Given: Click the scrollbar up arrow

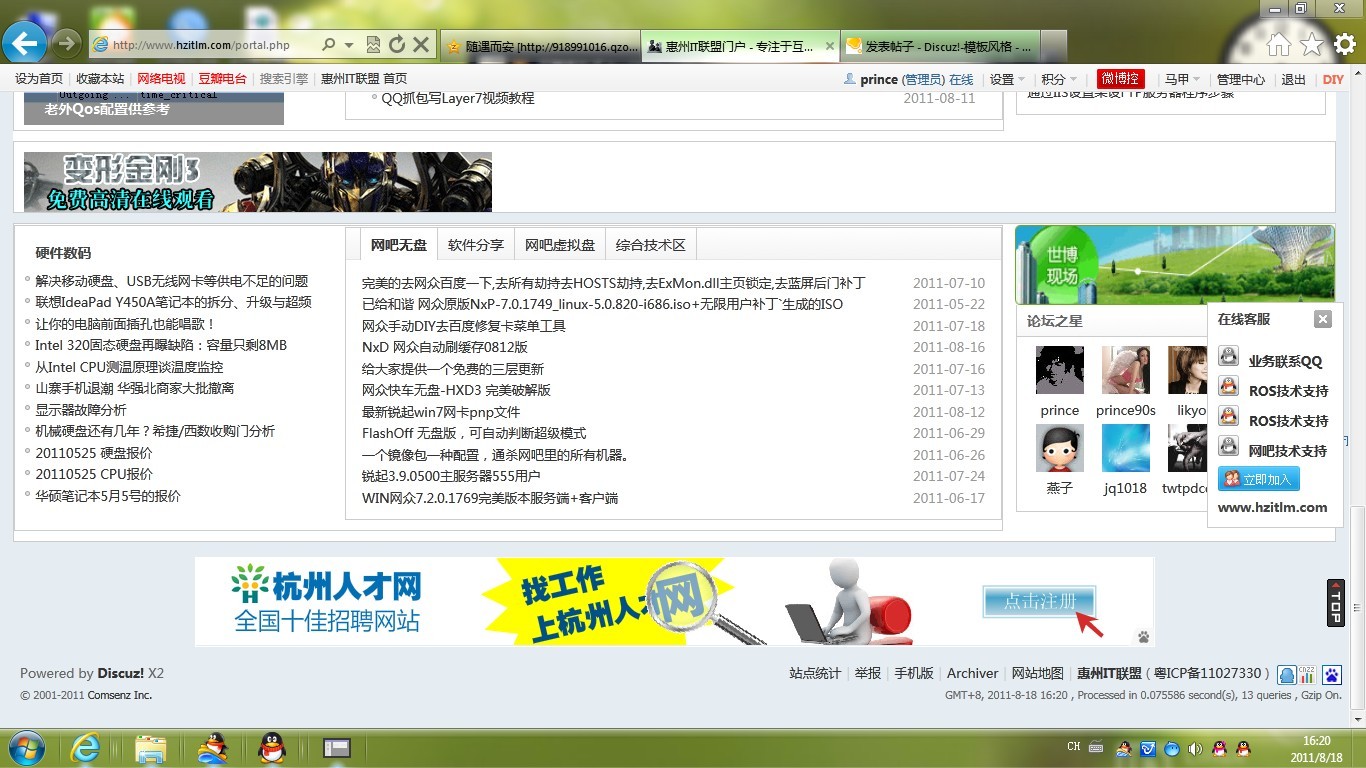Looking at the screenshot, I should click(1358, 74).
